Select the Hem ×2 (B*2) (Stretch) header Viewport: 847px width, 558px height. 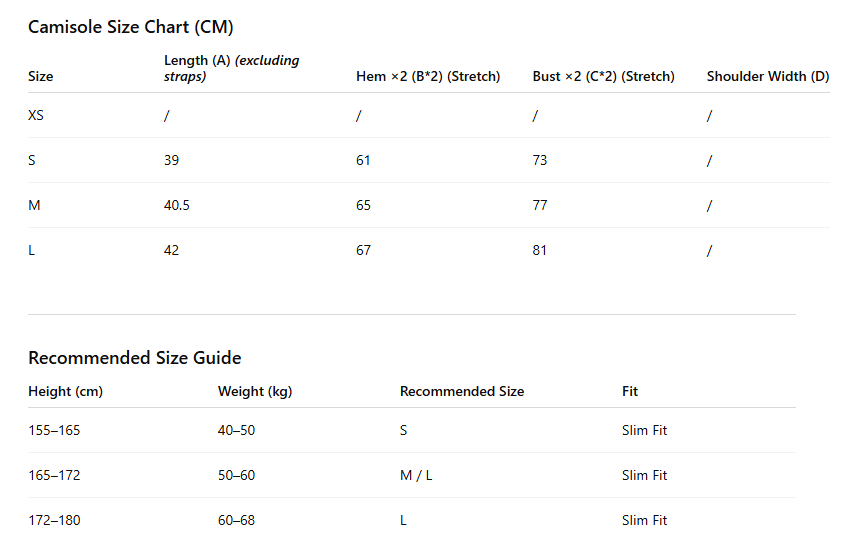click(428, 76)
